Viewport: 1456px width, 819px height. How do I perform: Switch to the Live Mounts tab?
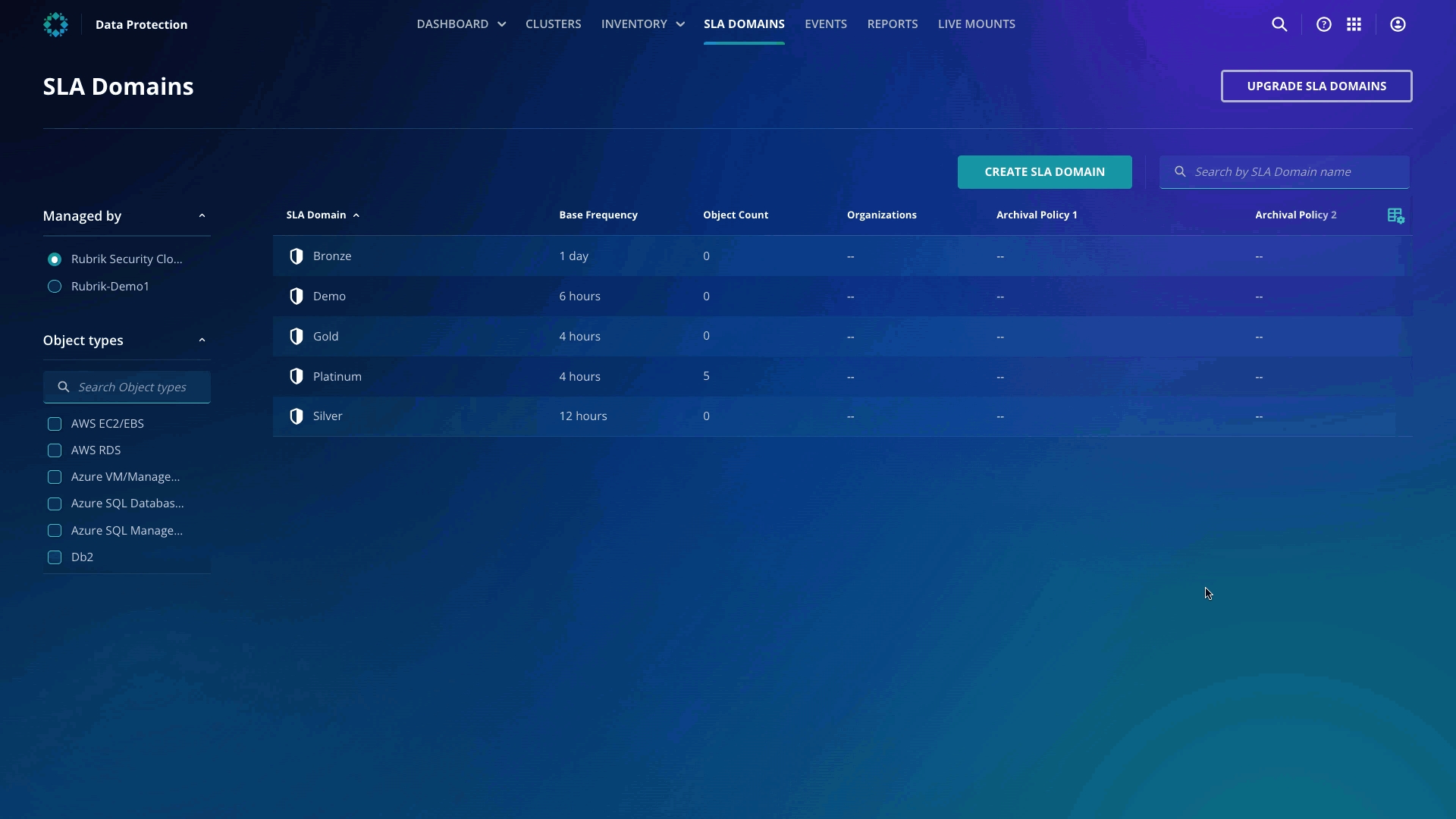tap(976, 24)
